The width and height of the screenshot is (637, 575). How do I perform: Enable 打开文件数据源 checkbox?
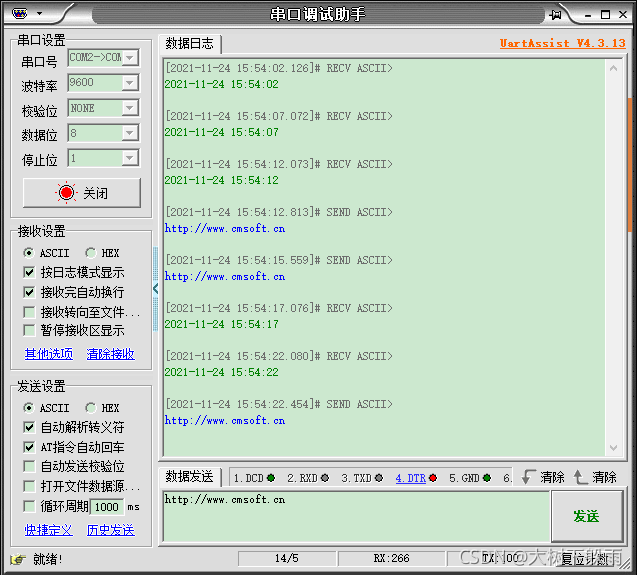[x=29, y=486]
